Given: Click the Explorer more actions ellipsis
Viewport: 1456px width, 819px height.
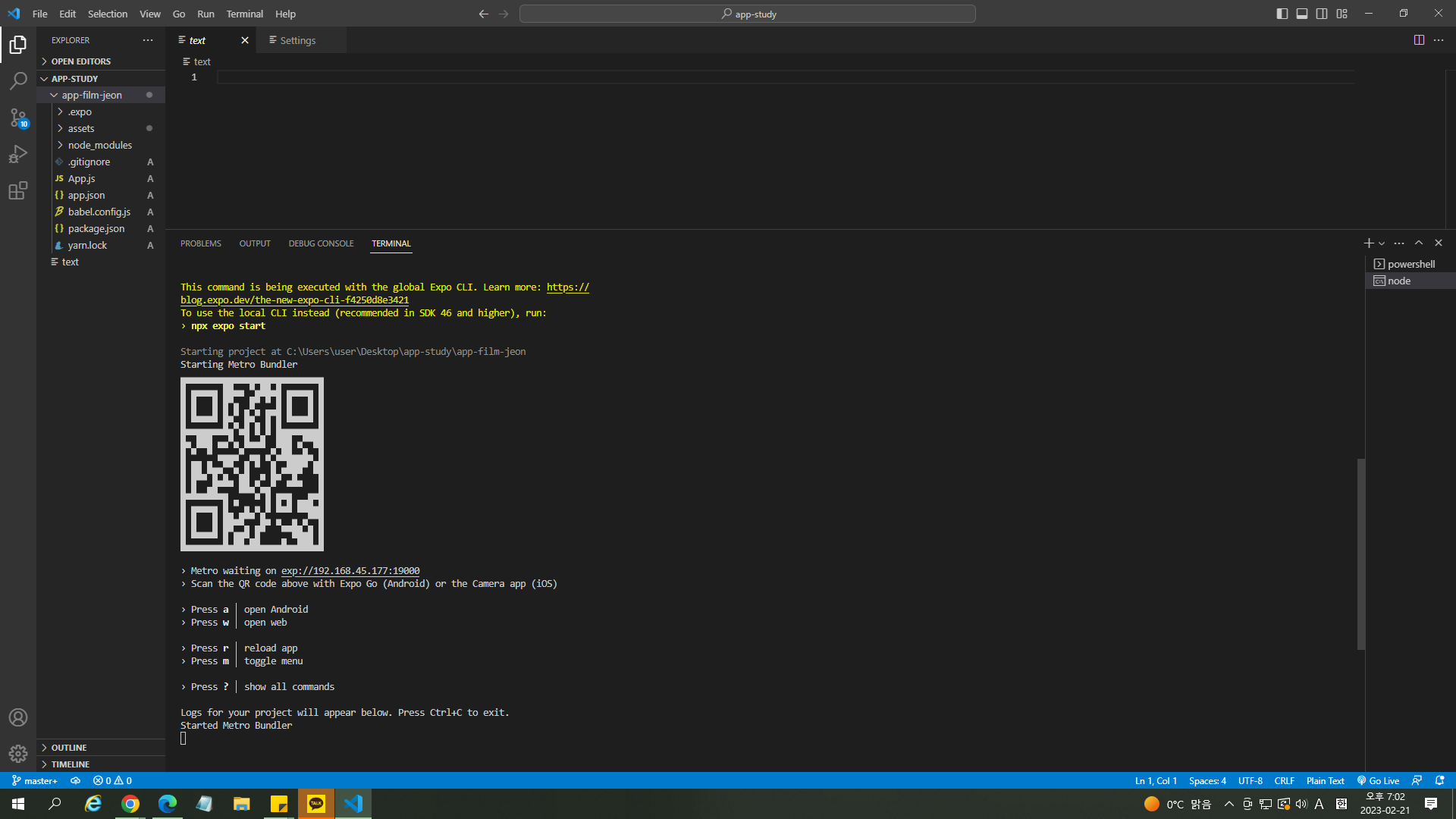Looking at the screenshot, I should (x=148, y=40).
